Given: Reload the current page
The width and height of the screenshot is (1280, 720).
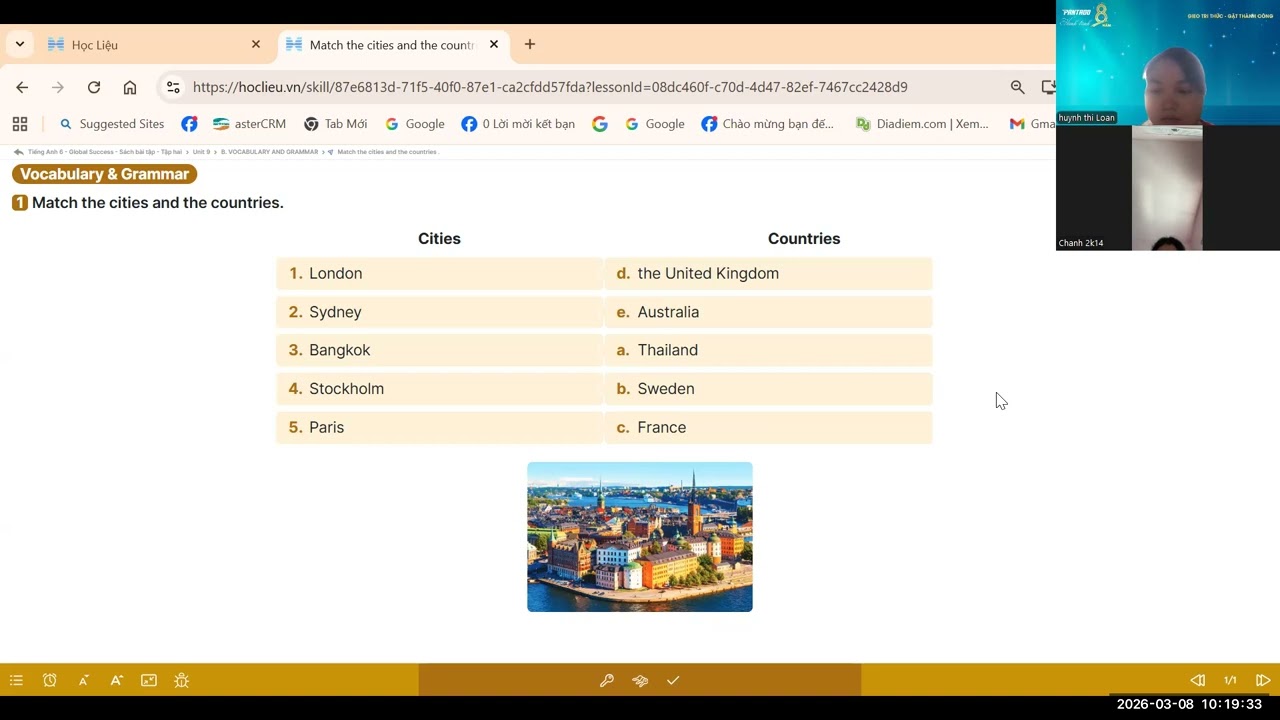Looking at the screenshot, I should tap(94, 87).
